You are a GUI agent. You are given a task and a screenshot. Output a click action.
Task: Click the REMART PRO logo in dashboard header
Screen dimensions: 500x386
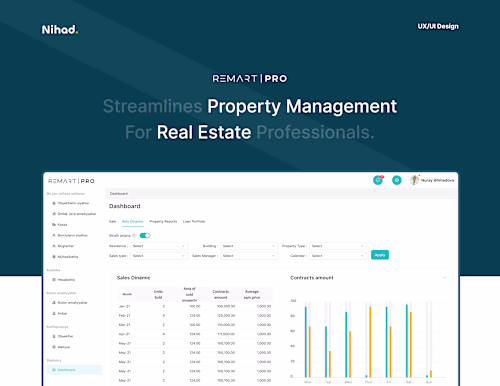71,181
